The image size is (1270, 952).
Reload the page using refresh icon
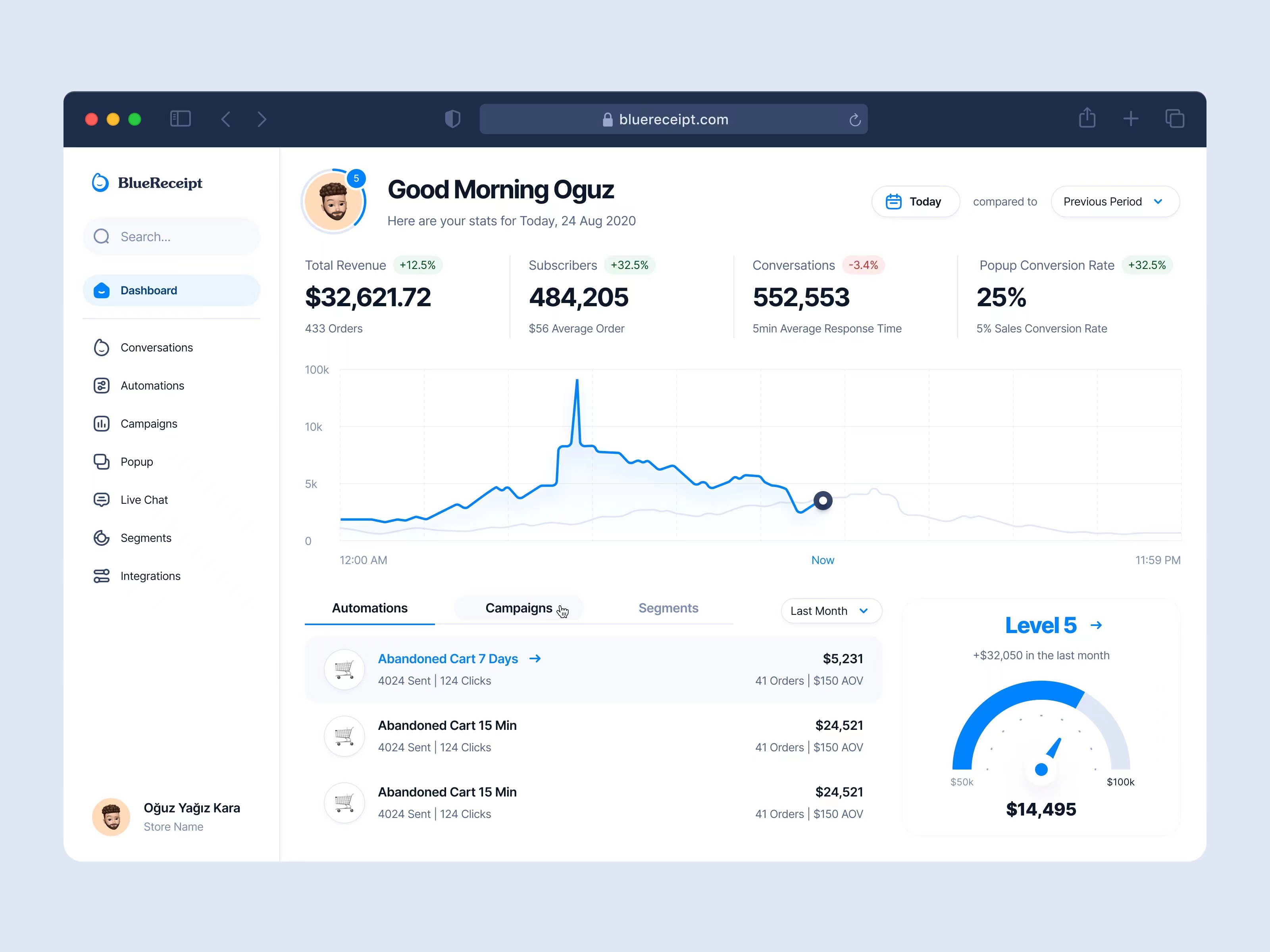click(x=855, y=119)
